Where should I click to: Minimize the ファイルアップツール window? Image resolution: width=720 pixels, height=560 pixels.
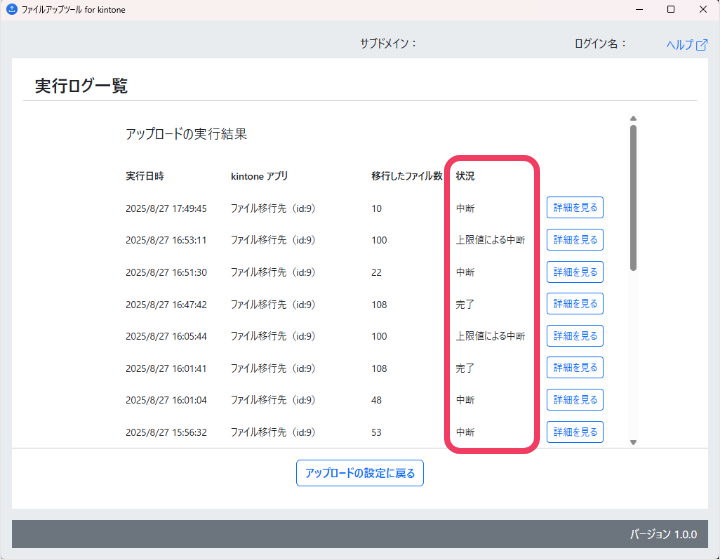click(x=639, y=9)
